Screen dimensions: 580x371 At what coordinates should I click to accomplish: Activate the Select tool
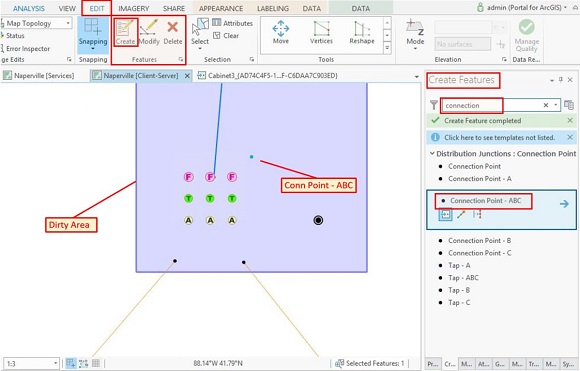click(200, 32)
